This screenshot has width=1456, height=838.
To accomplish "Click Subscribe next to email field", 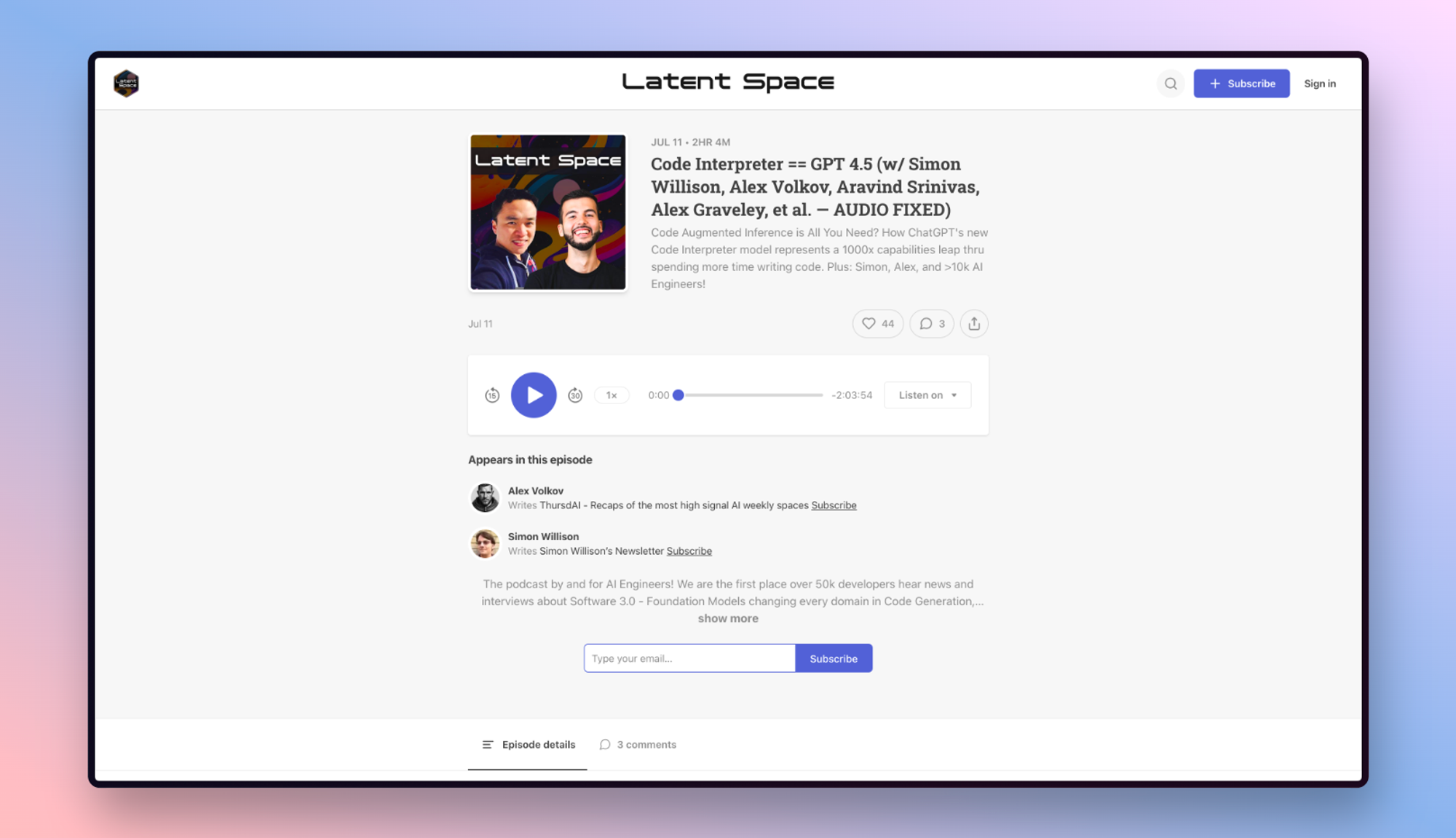I will point(834,658).
